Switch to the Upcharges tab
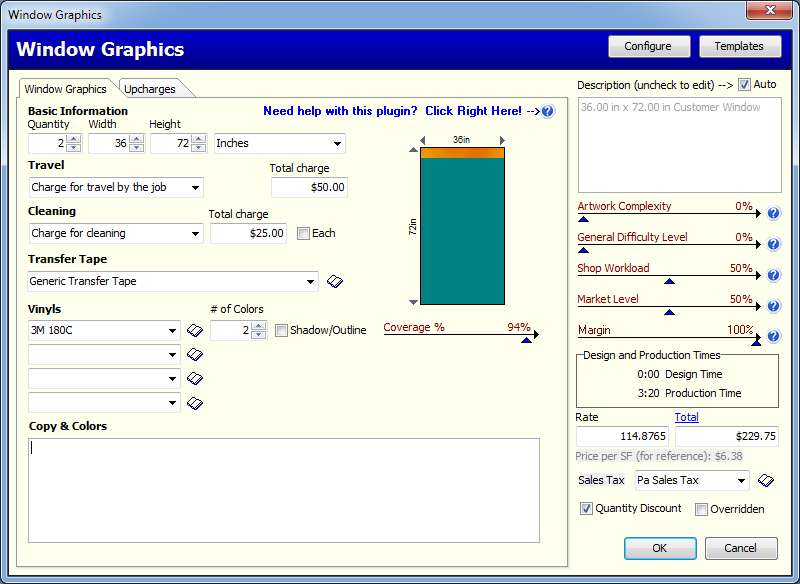The width and height of the screenshot is (800, 584). coord(150,89)
